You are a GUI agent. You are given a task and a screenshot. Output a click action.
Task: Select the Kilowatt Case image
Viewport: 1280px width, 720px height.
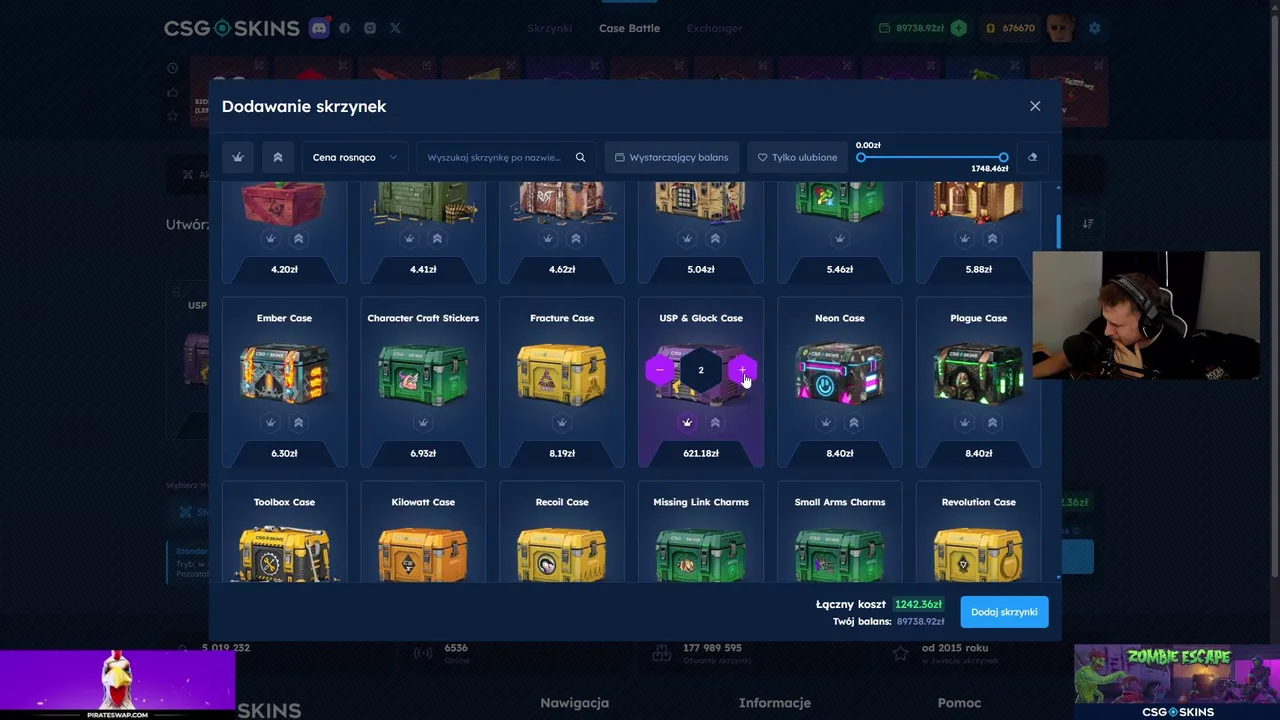423,553
